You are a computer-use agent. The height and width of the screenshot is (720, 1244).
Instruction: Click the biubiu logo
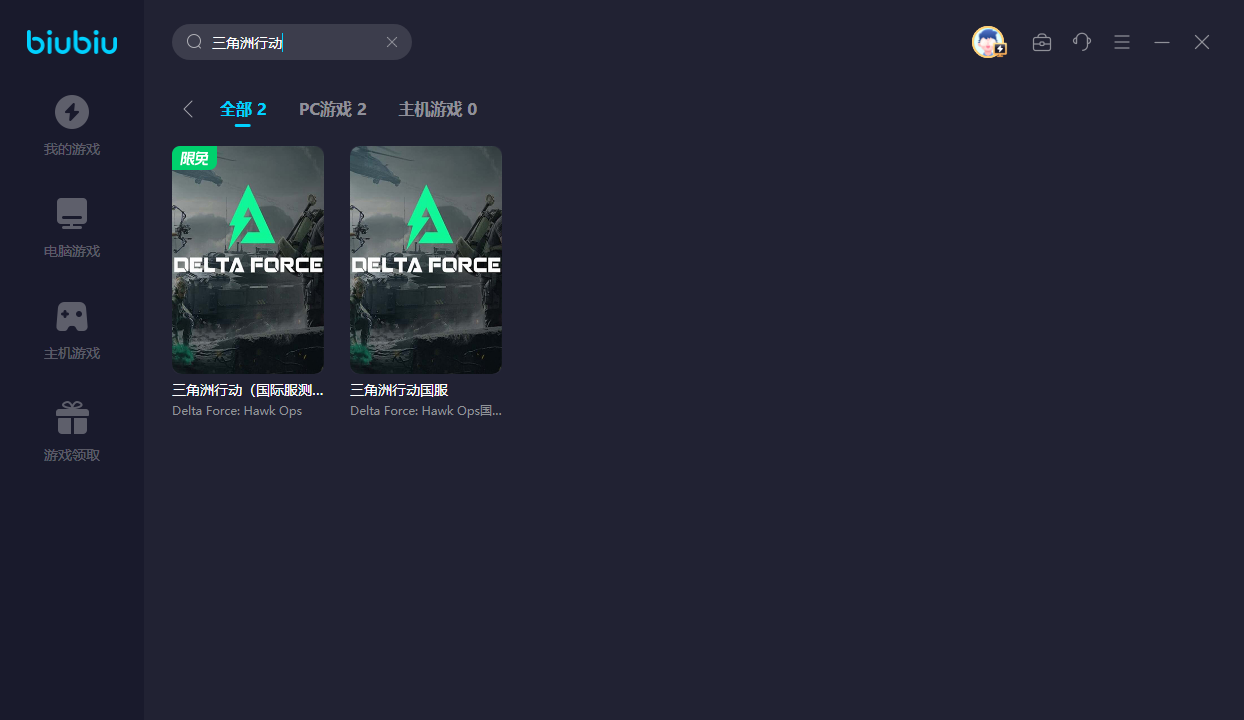coord(72,42)
